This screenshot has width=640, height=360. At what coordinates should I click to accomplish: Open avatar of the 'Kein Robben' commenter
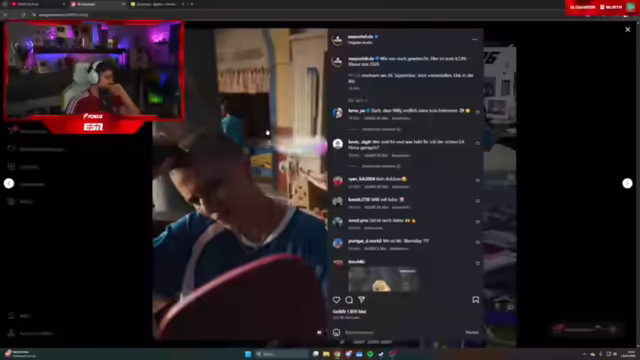(x=338, y=181)
